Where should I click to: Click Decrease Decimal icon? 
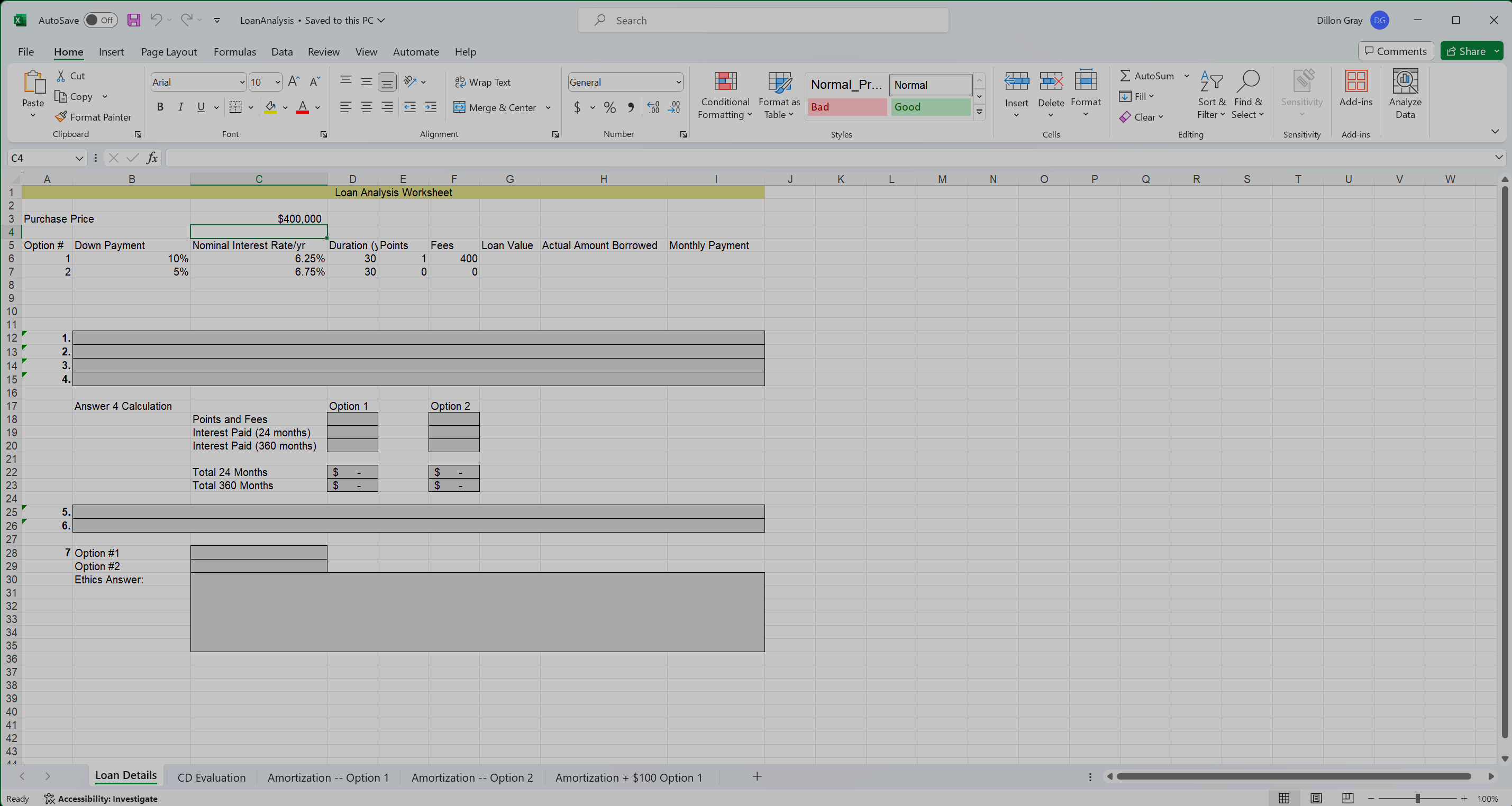(675, 107)
